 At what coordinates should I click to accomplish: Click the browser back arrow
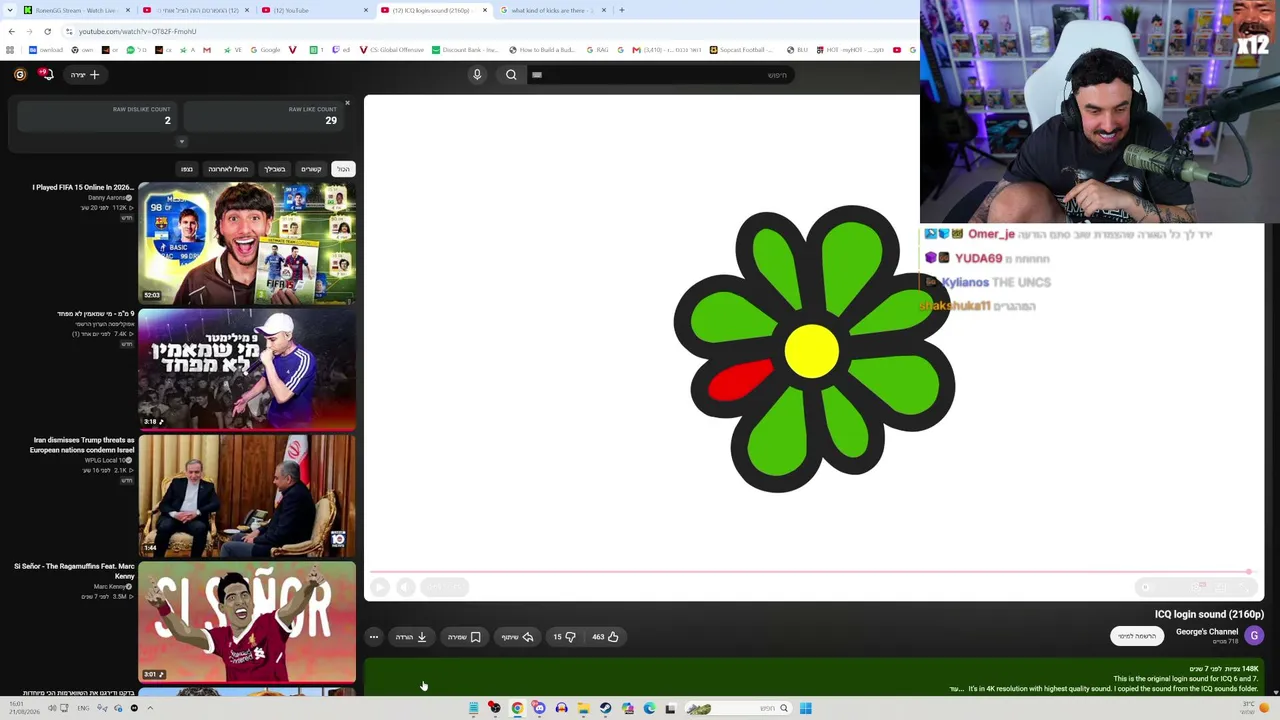(x=12, y=31)
